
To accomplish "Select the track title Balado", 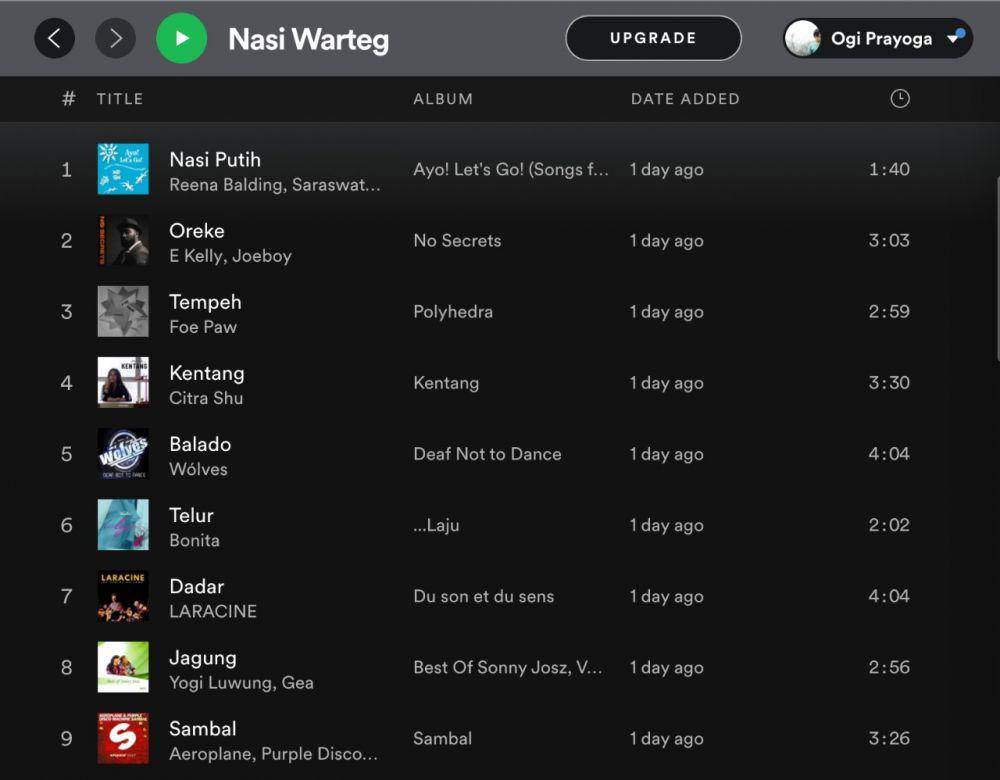I will 200,444.
